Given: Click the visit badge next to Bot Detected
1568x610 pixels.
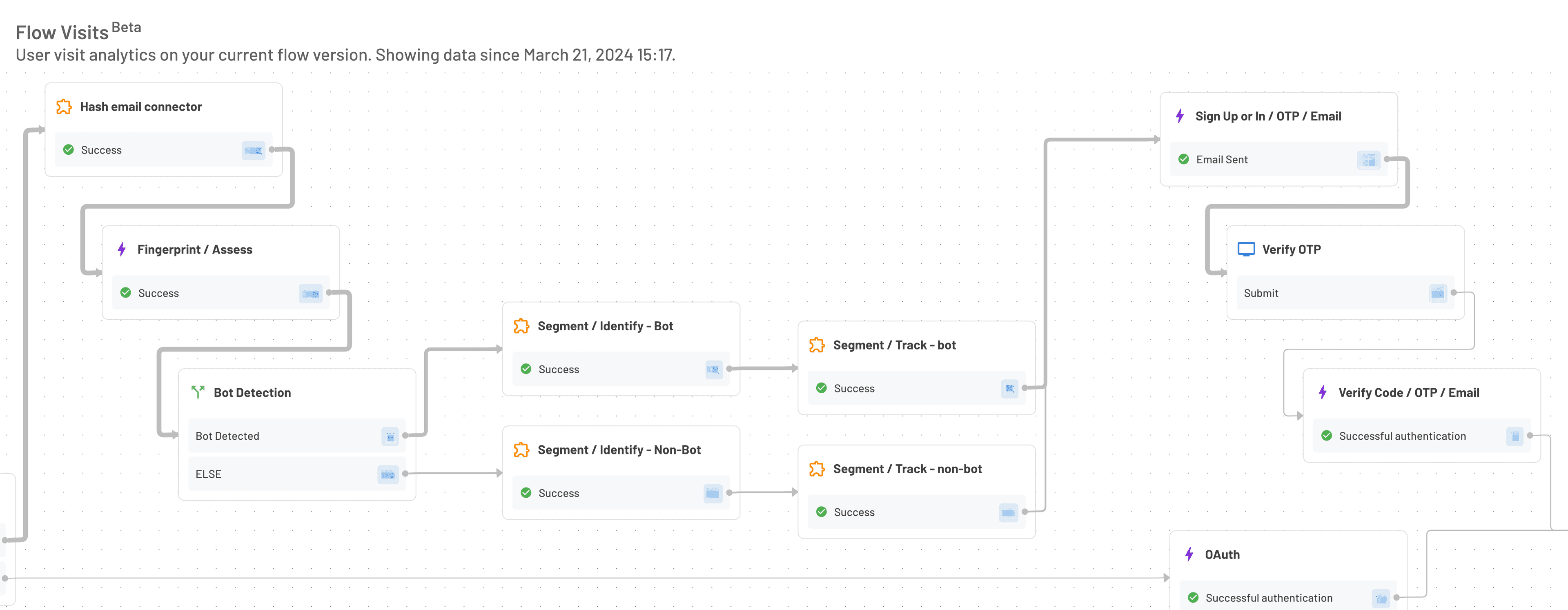Looking at the screenshot, I should tap(390, 436).
